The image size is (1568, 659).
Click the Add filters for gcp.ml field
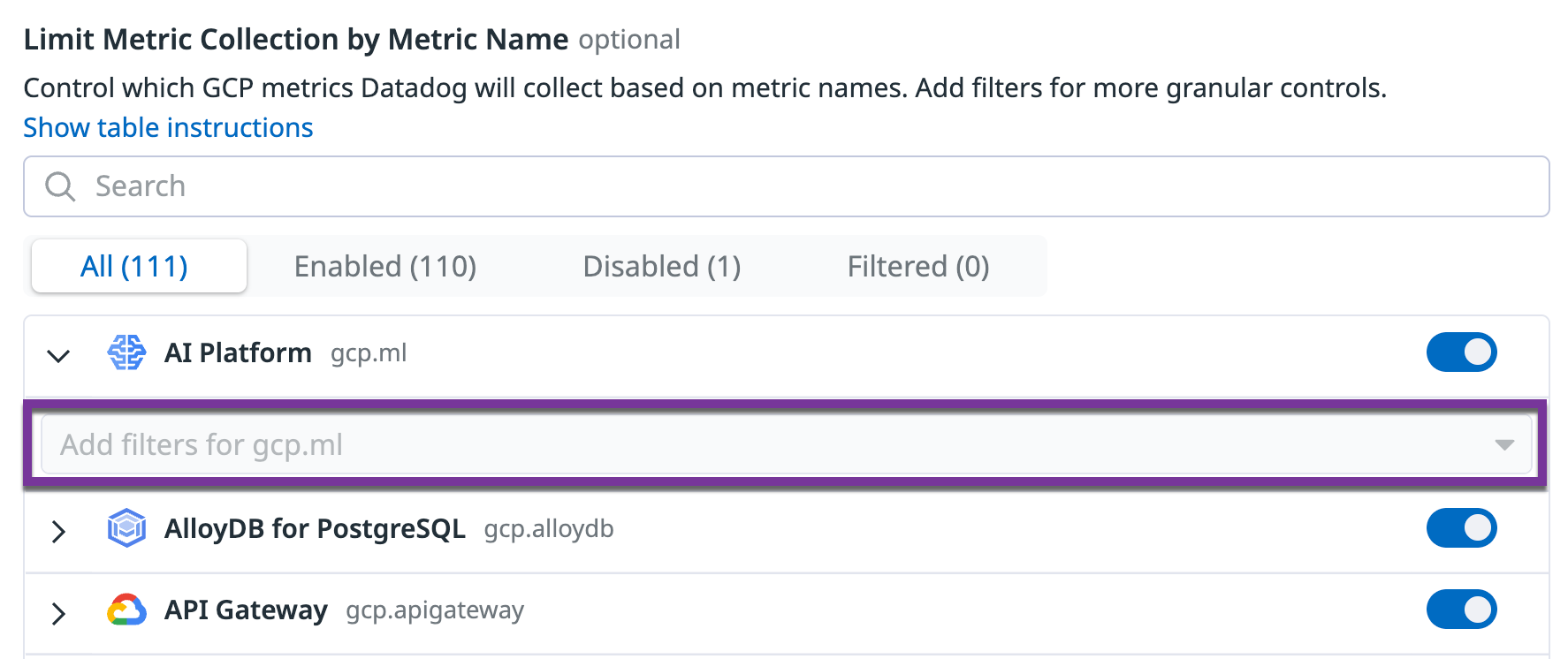tap(760, 444)
